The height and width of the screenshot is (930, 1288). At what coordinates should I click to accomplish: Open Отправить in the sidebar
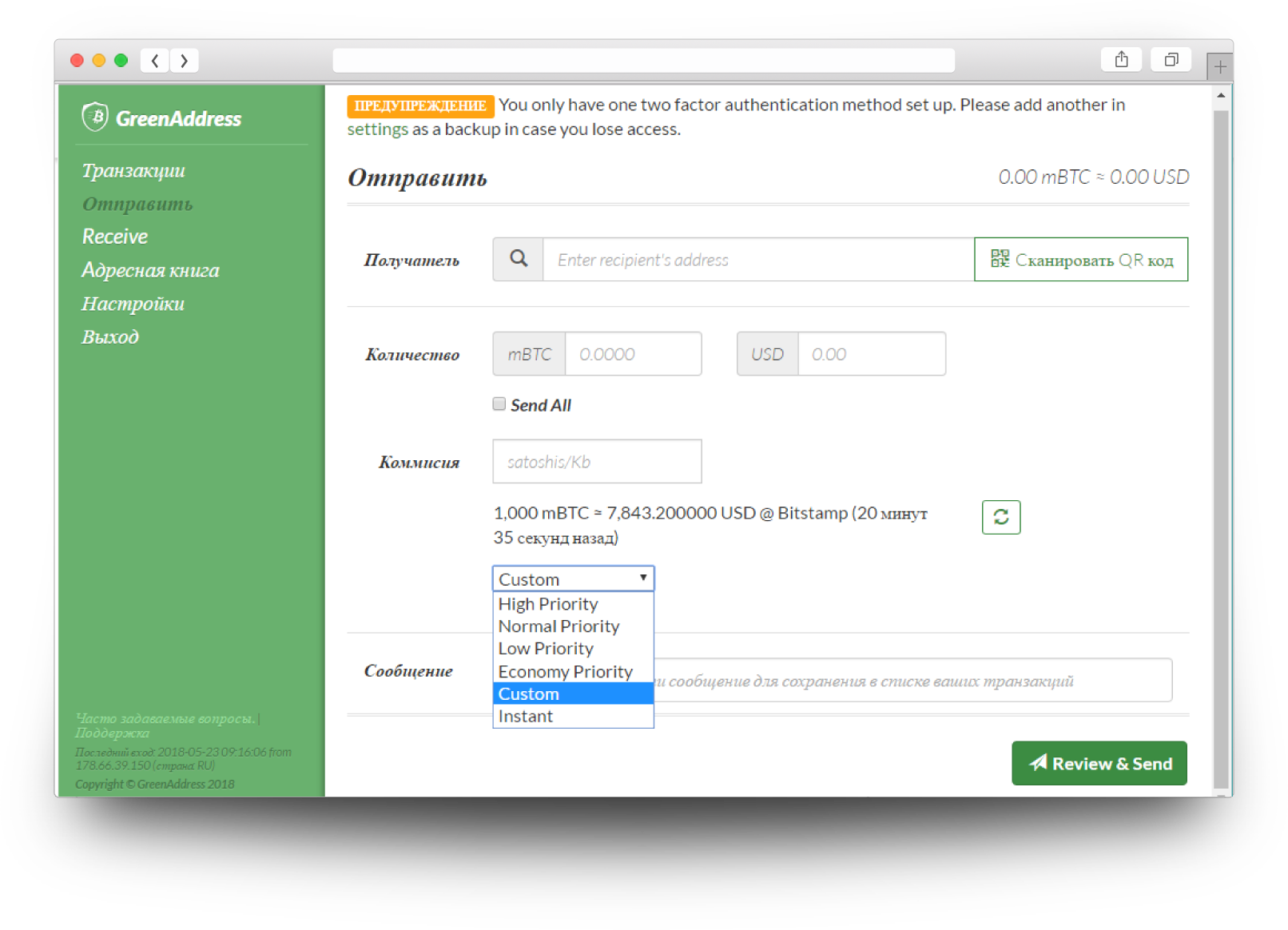click(137, 204)
